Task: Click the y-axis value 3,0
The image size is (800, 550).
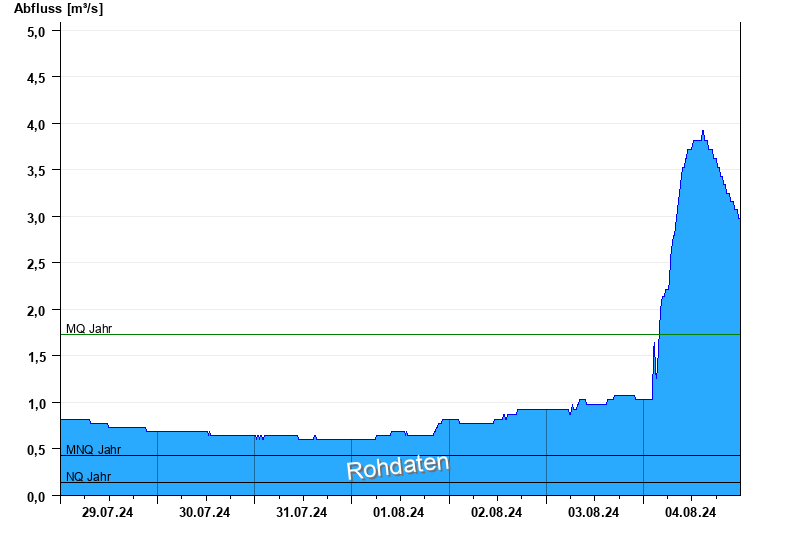Action: (x=36, y=218)
